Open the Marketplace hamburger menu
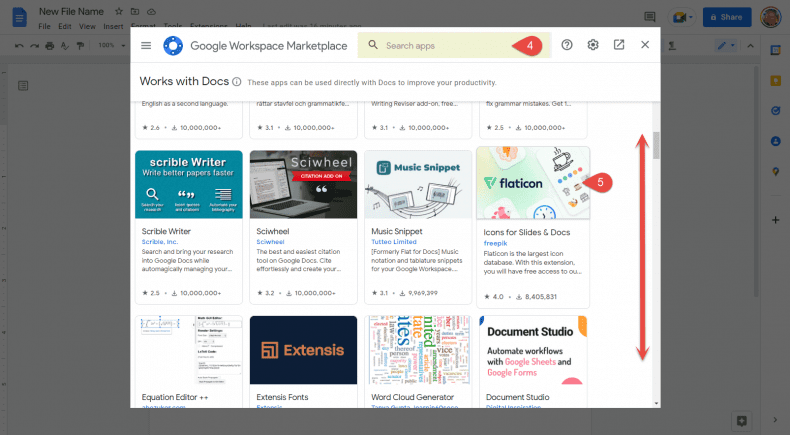 (x=146, y=45)
